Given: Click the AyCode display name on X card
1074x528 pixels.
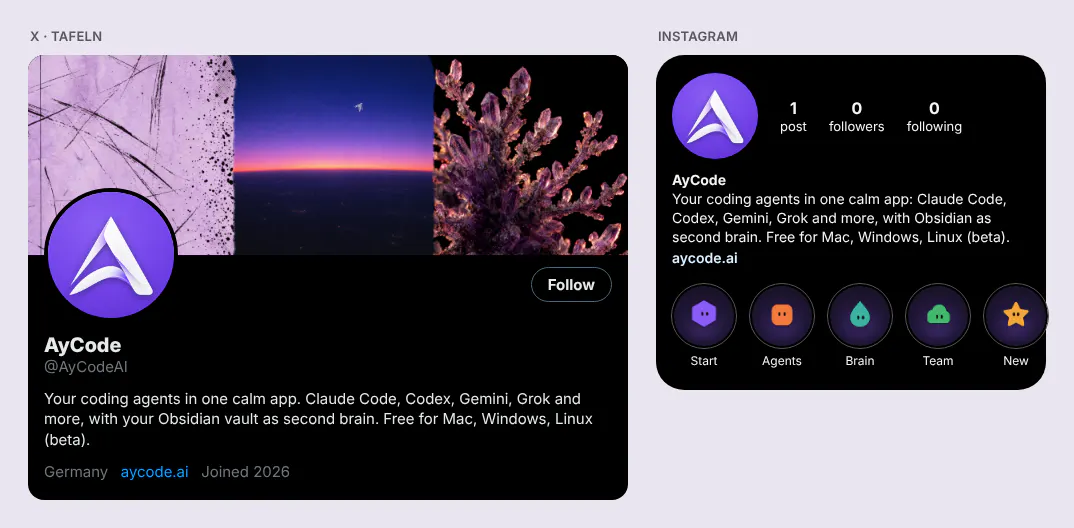Looking at the screenshot, I should 83,344.
